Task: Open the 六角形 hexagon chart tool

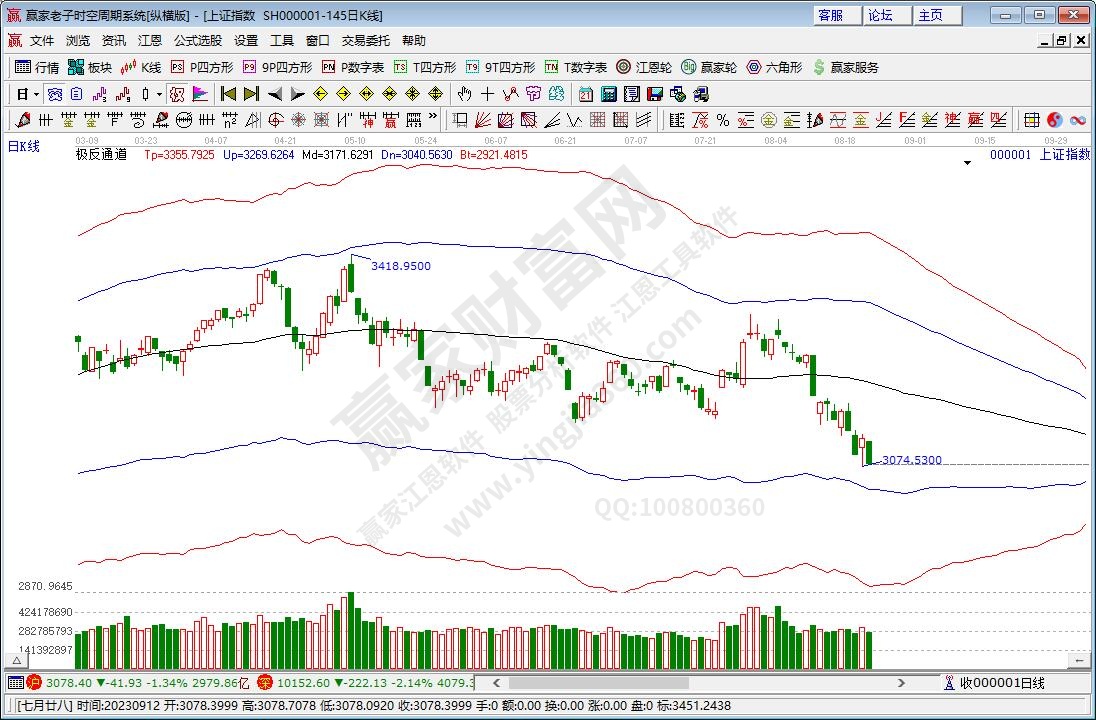Action: pyautogui.click(x=774, y=67)
